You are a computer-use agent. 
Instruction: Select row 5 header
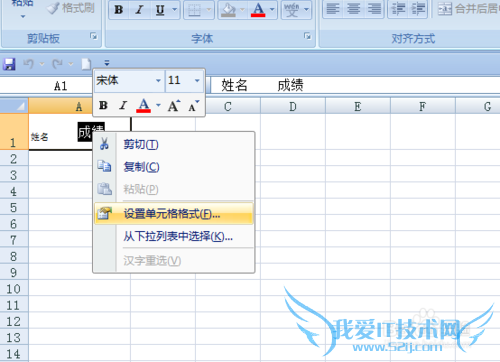pyautogui.click(x=14, y=207)
